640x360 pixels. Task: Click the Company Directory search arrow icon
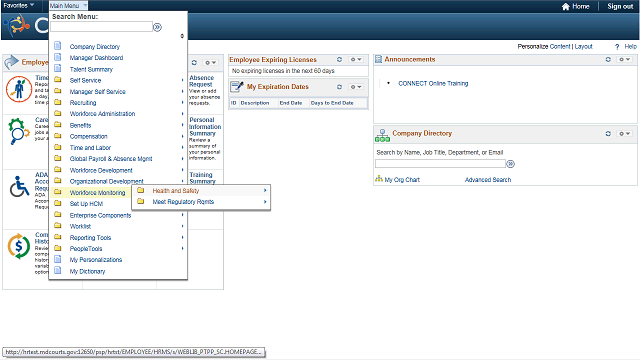510,164
